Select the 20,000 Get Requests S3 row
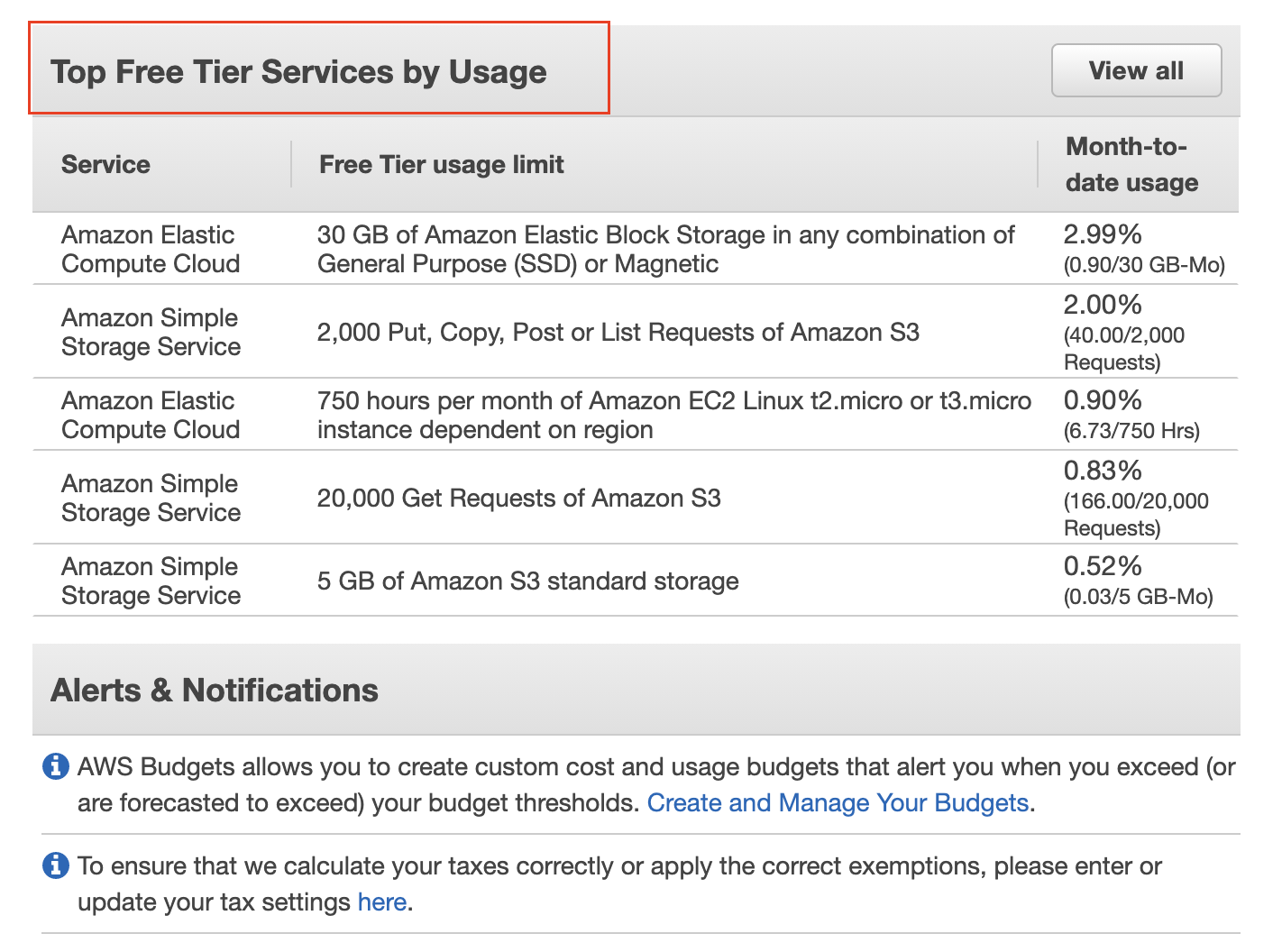The width and height of the screenshot is (1282, 952). click(631, 498)
